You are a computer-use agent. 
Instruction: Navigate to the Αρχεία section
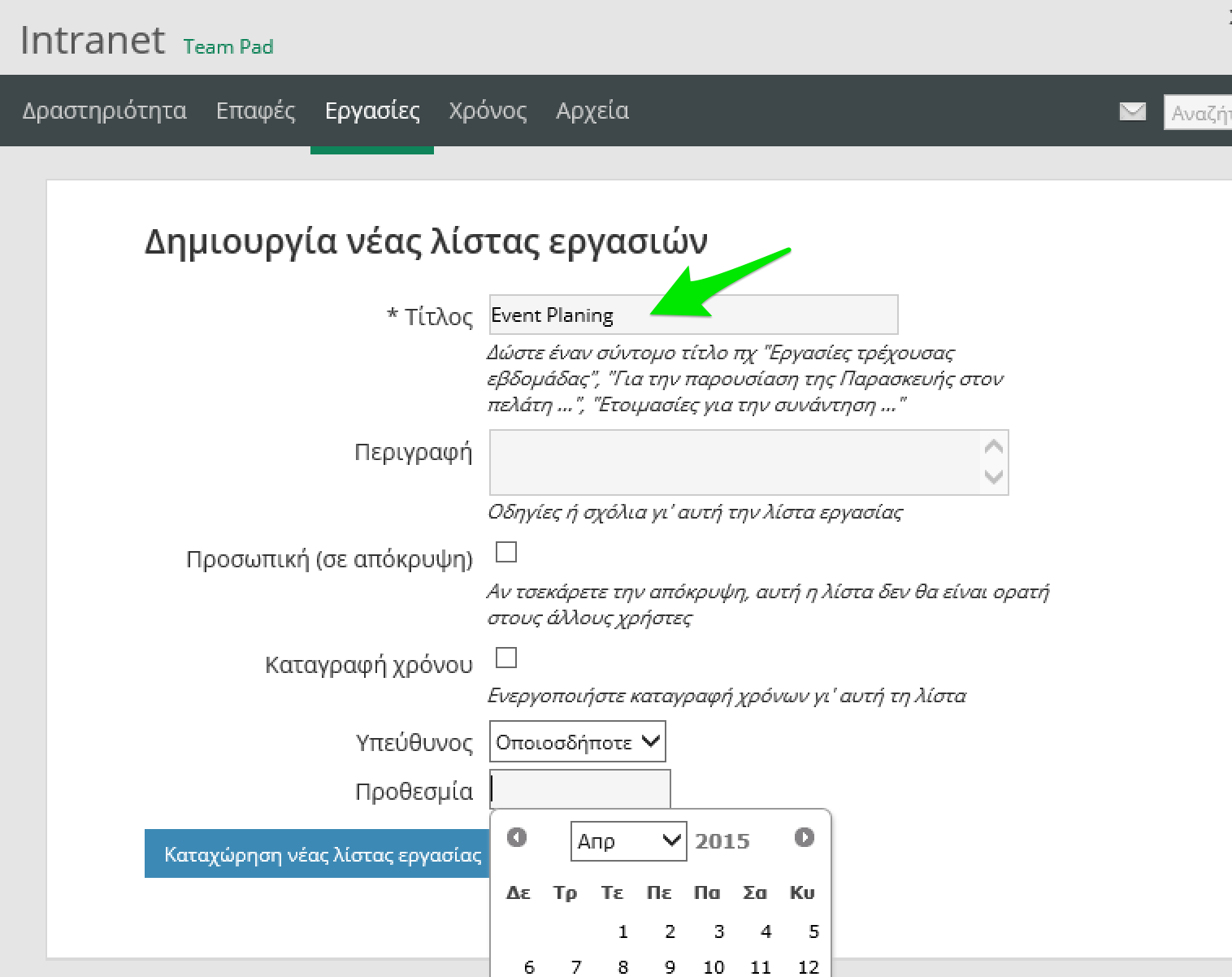pyautogui.click(x=592, y=111)
